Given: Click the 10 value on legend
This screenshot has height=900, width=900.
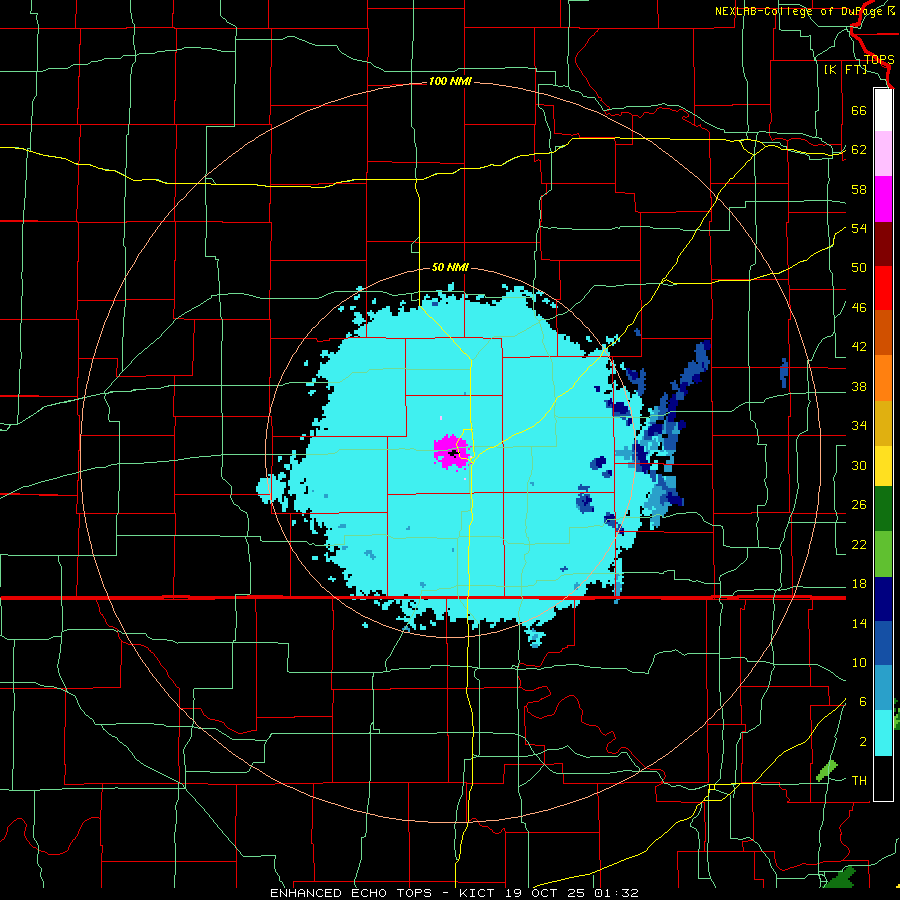Looking at the screenshot, I should 859,663.
